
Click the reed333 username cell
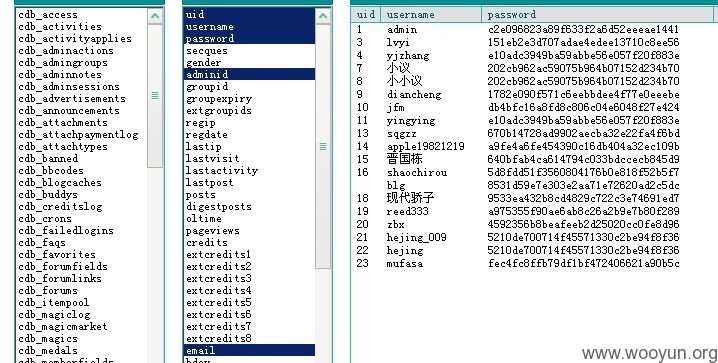pyautogui.click(x=408, y=211)
